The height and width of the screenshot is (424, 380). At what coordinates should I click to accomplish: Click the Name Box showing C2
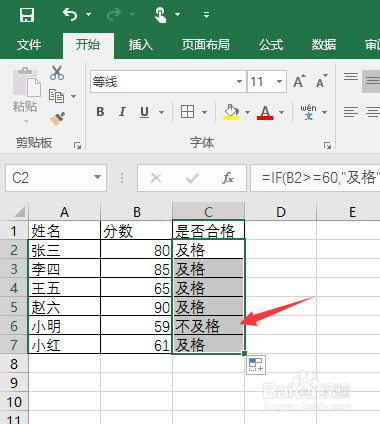(49, 178)
